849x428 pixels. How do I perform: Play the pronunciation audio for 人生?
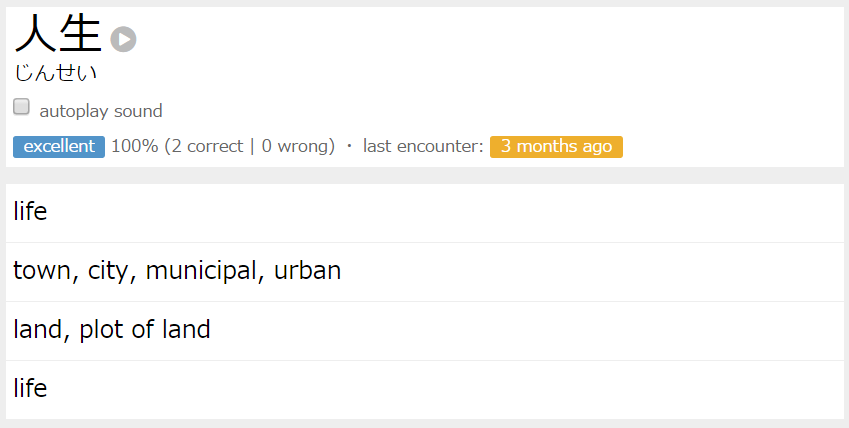(x=123, y=39)
